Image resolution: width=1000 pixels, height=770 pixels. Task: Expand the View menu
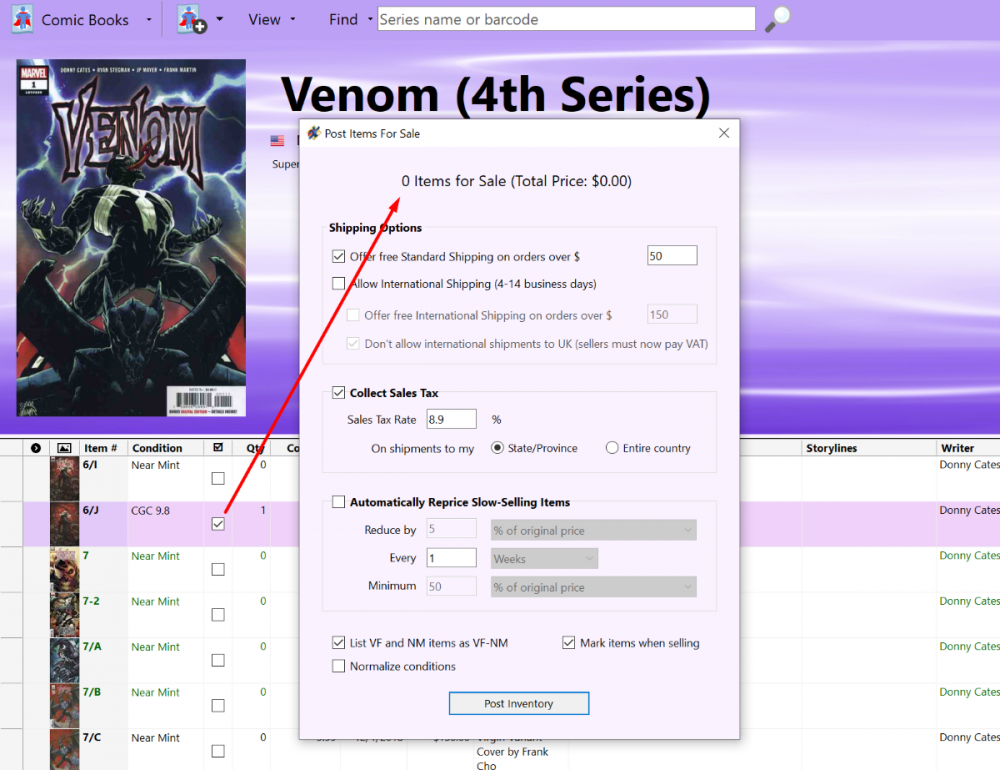(272, 19)
